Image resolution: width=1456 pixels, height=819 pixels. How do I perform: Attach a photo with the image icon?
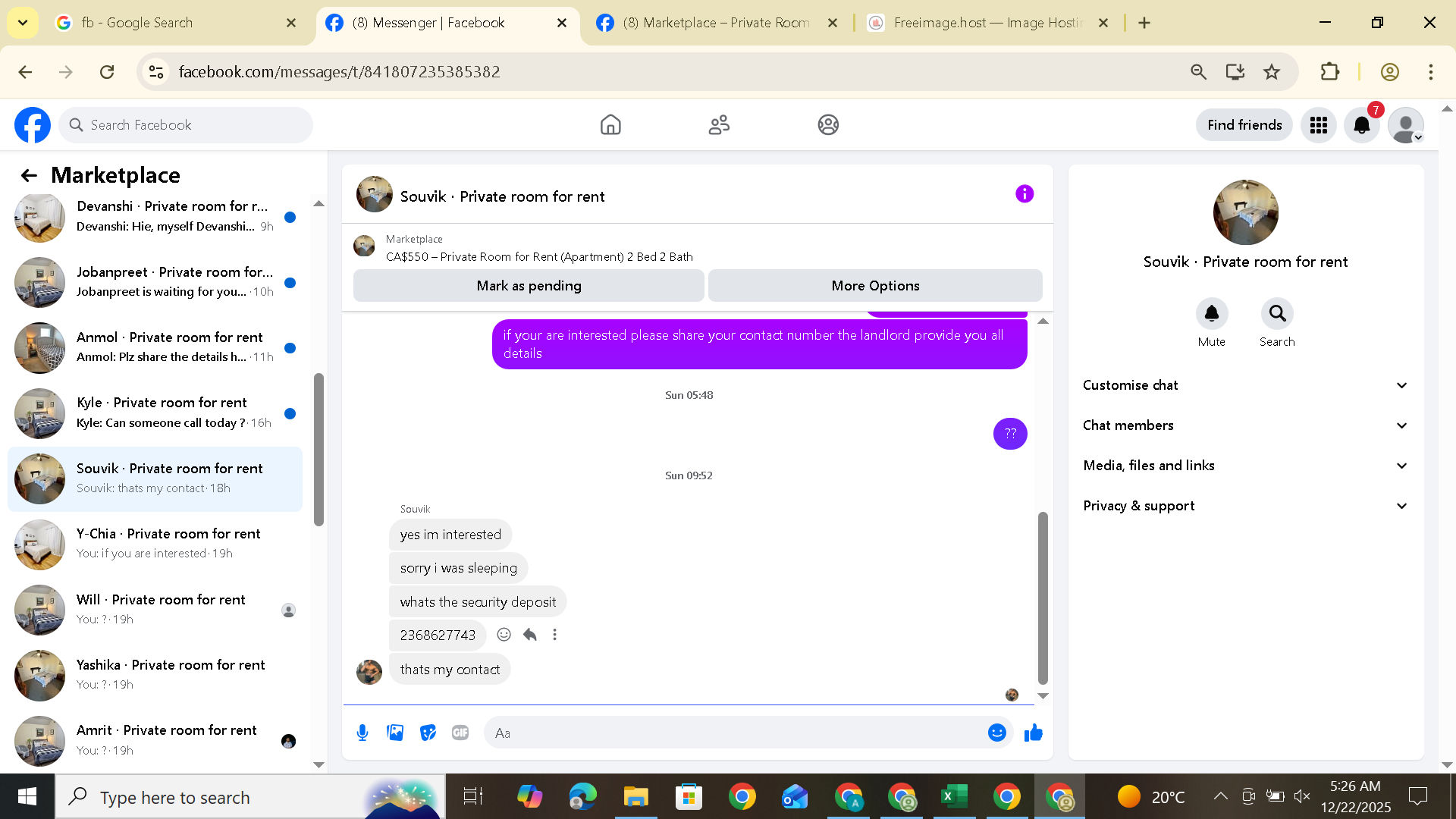coord(395,733)
